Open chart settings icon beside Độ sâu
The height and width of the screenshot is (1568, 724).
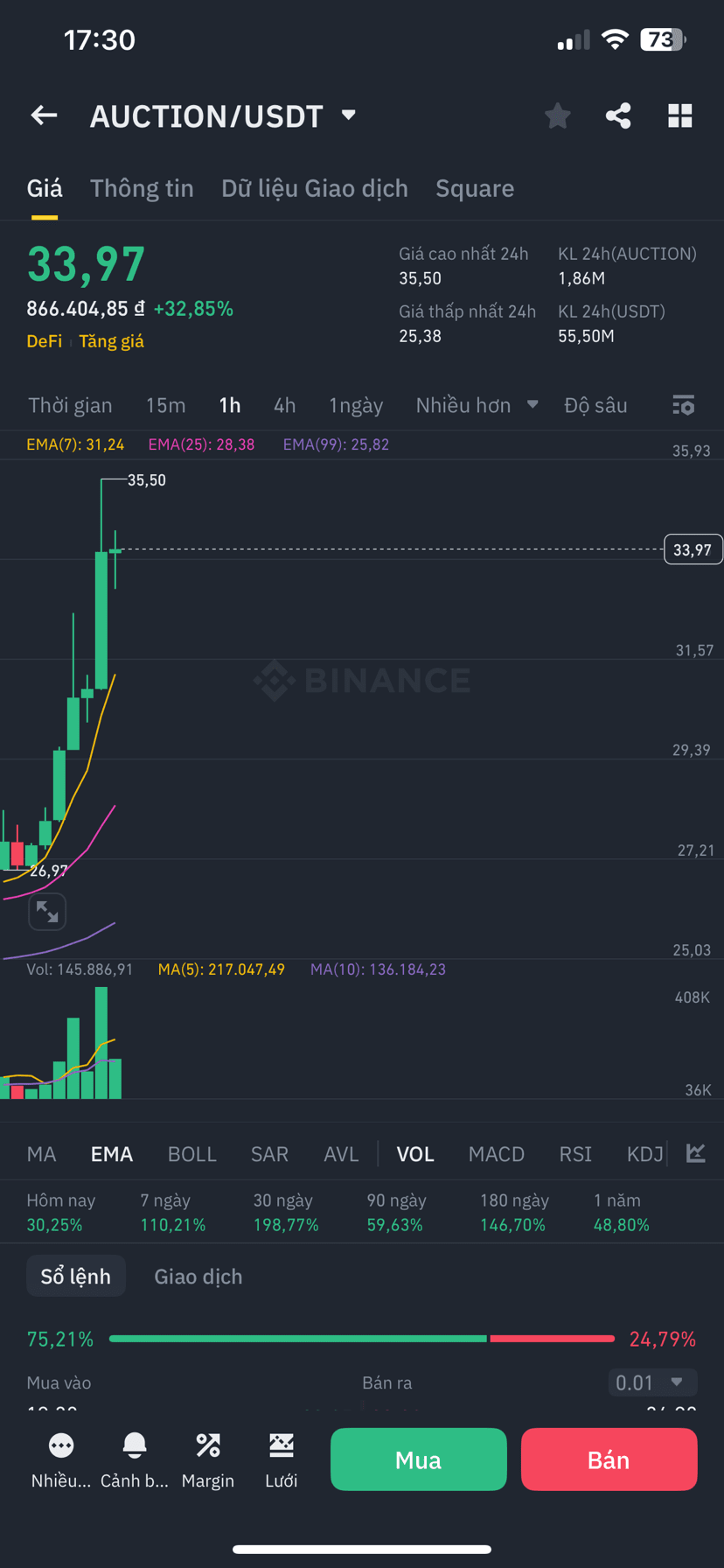(x=683, y=405)
